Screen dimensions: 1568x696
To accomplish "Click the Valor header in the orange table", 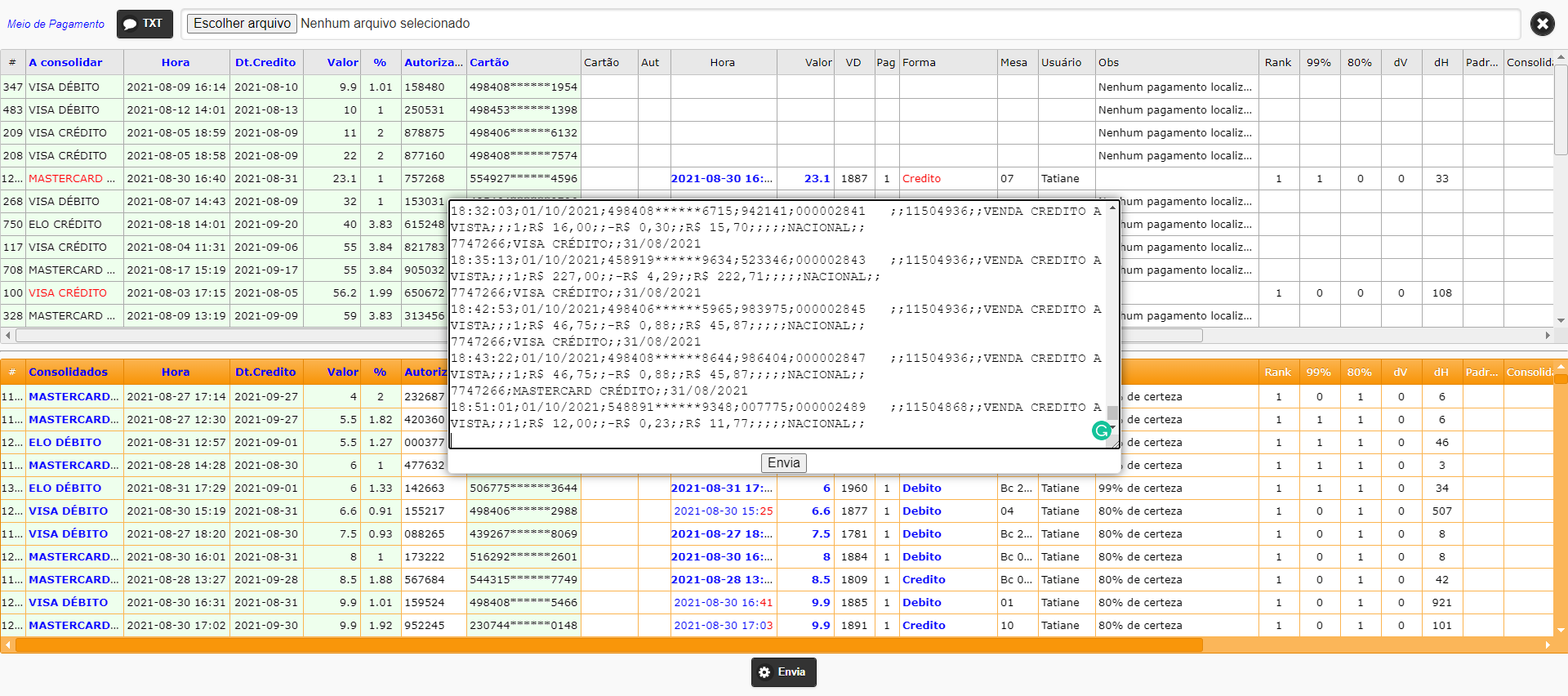I will point(343,372).
